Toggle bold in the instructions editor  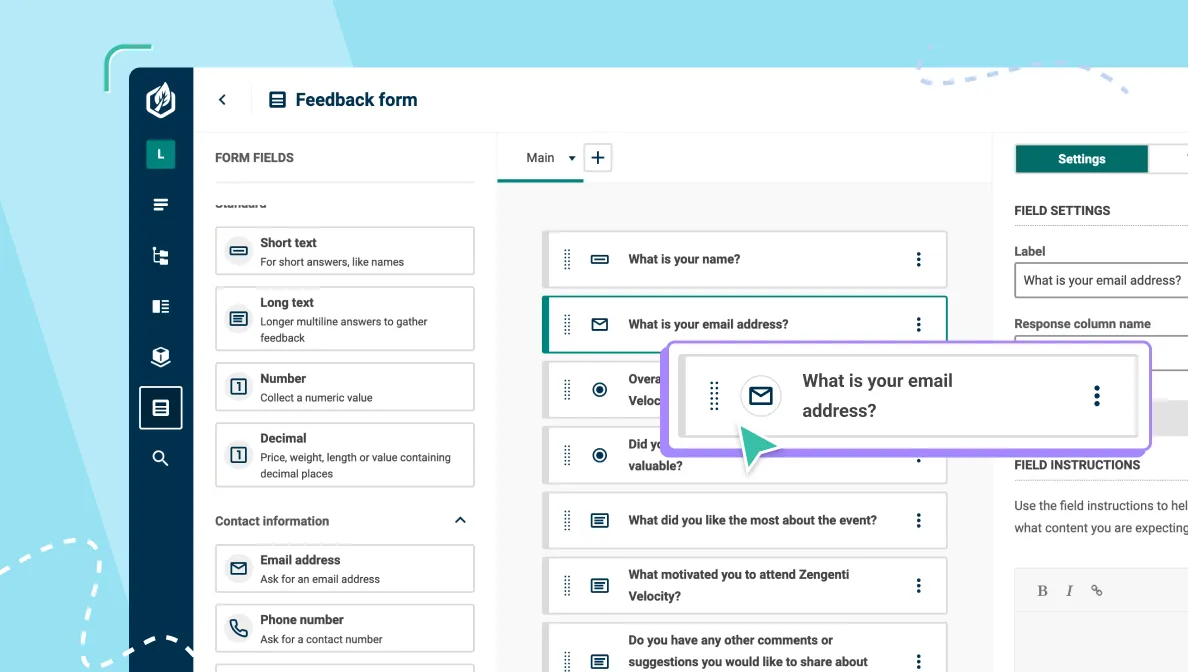point(1043,591)
